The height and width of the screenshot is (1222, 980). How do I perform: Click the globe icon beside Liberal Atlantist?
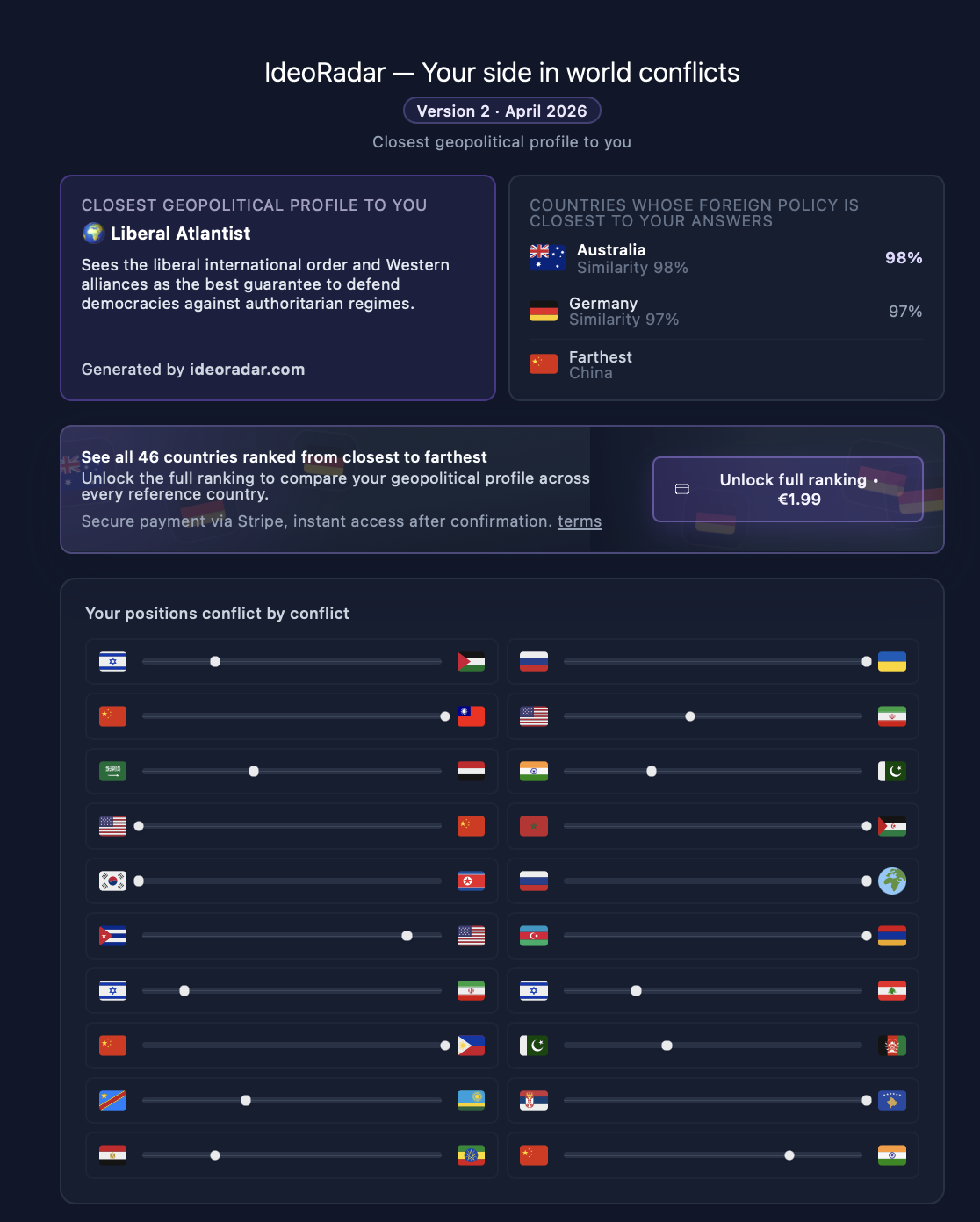pyautogui.click(x=93, y=233)
